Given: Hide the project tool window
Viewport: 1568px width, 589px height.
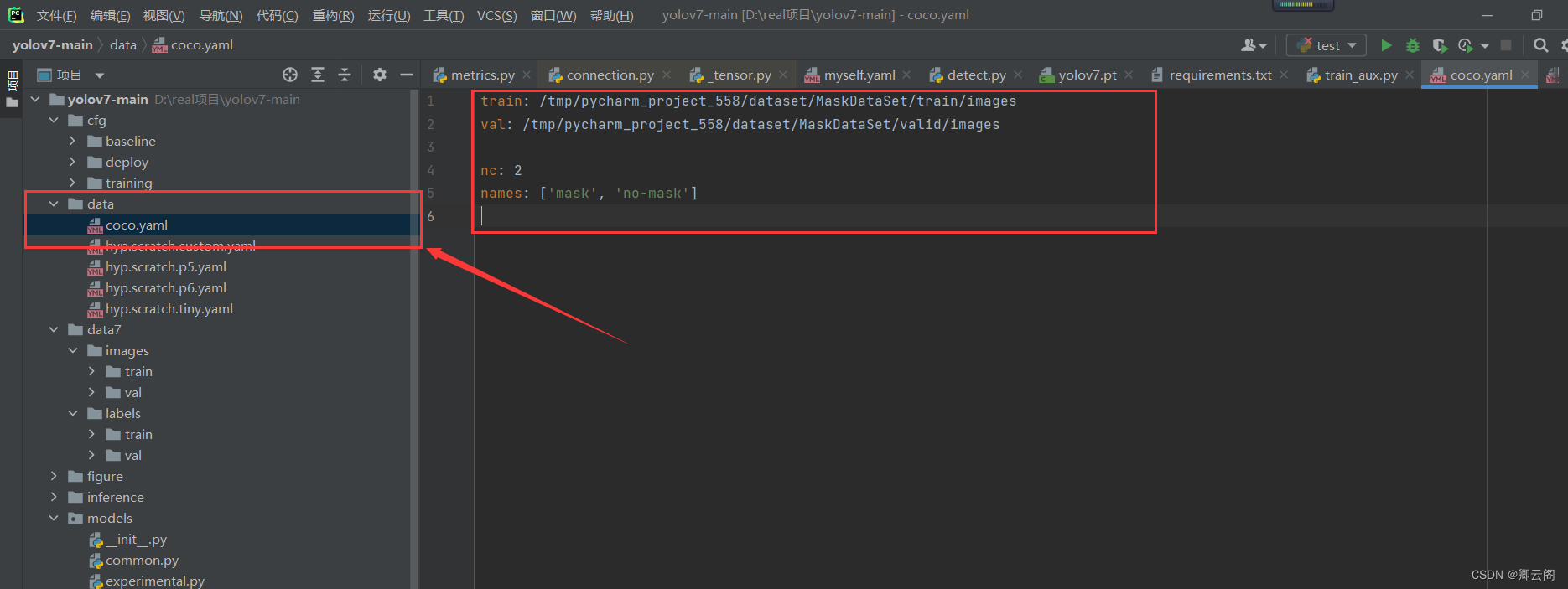Looking at the screenshot, I should point(407,75).
